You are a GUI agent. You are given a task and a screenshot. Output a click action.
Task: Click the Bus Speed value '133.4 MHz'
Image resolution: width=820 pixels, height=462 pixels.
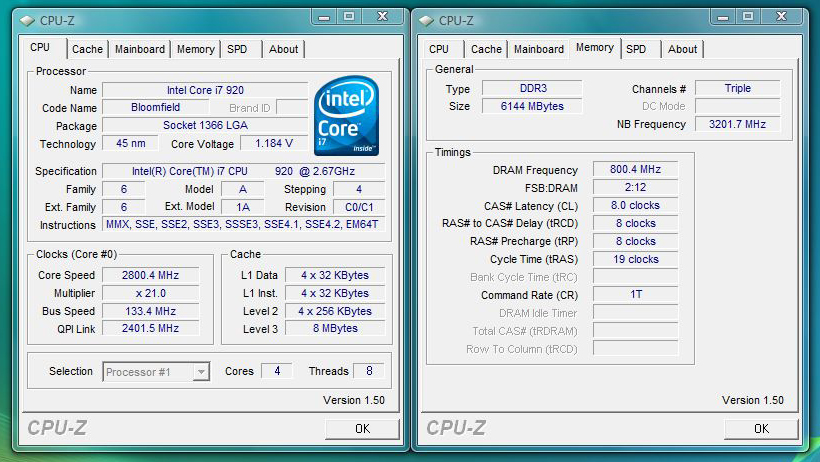[151, 311]
